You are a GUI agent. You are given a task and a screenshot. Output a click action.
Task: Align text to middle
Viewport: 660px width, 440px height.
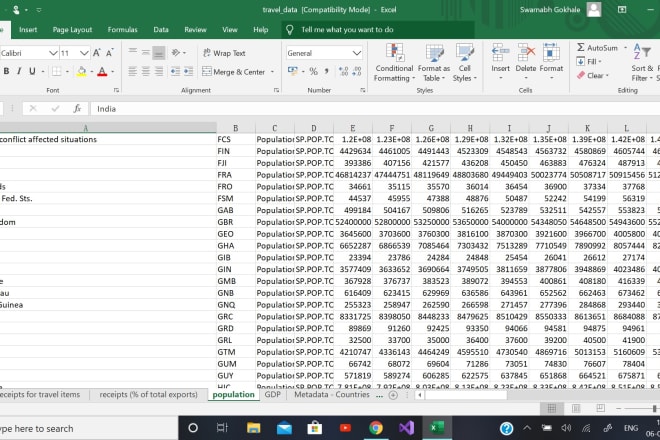[146, 52]
